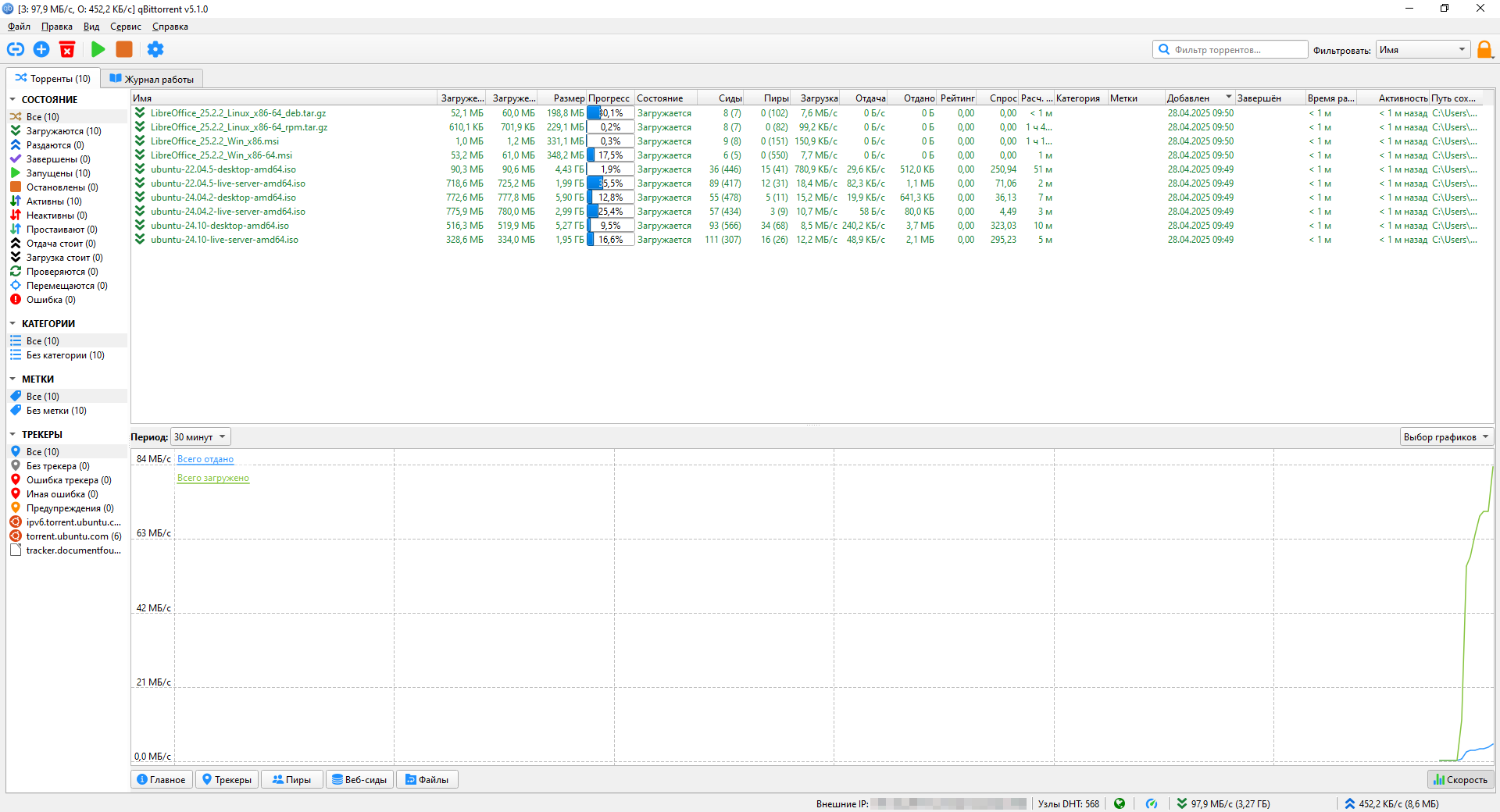The width and height of the screenshot is (1500, 812).
Task: Click the green connection status globe icon
Action: click(x=1120, y=803)
